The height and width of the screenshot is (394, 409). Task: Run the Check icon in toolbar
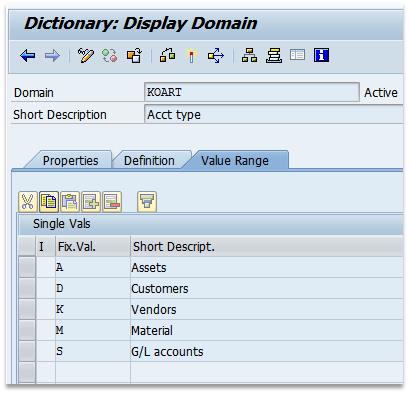(168, 55)
